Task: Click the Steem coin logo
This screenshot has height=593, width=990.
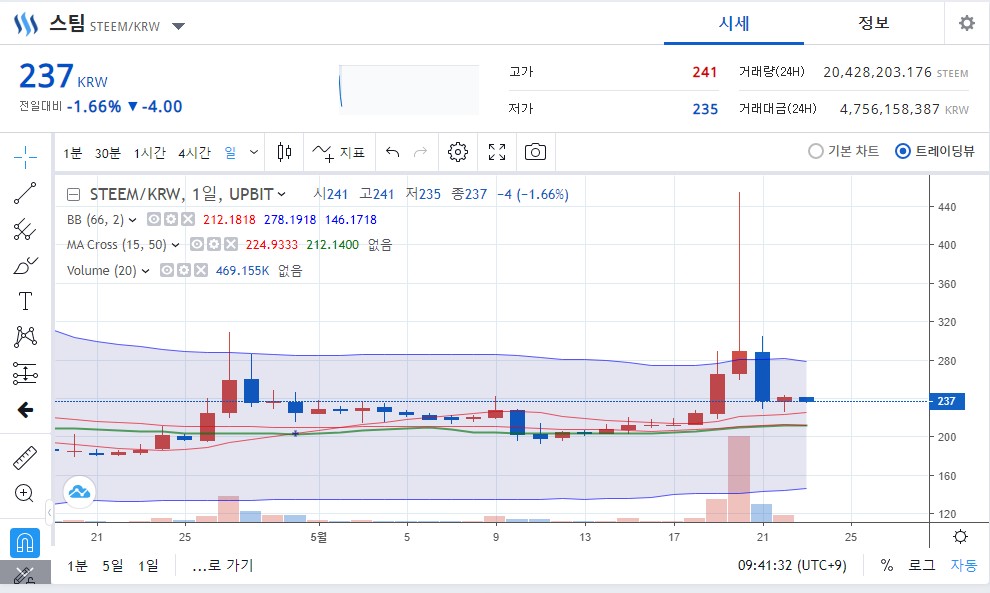Action: coord(26,24)
